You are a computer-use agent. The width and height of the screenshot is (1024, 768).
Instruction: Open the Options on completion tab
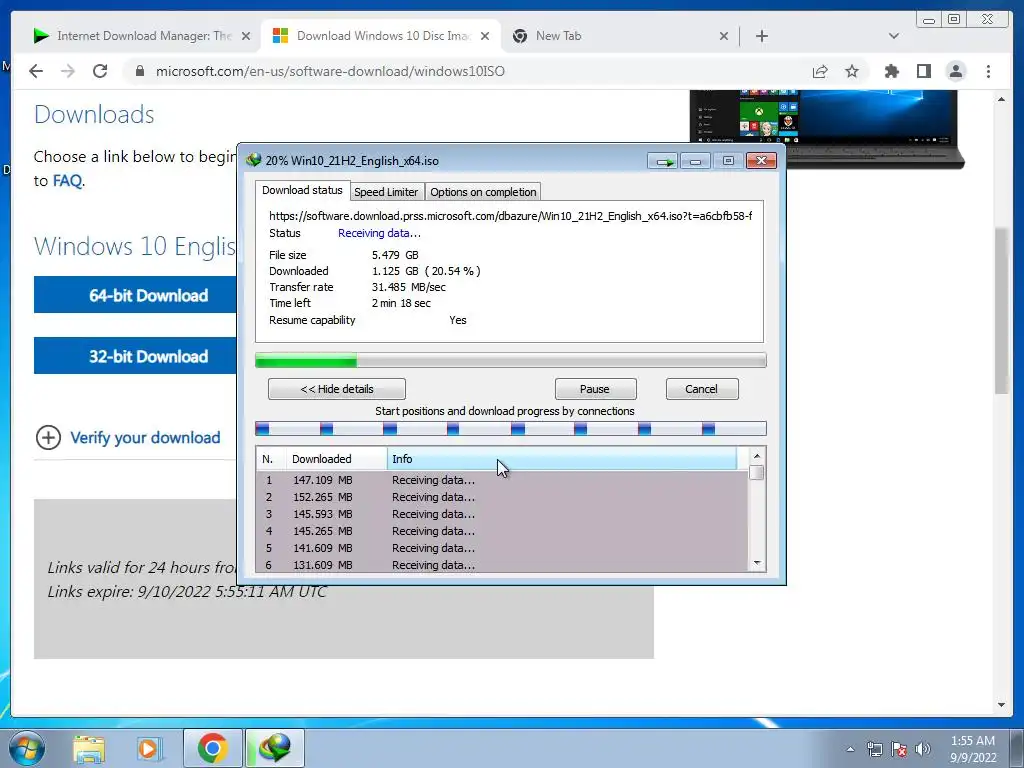point(483,192)
